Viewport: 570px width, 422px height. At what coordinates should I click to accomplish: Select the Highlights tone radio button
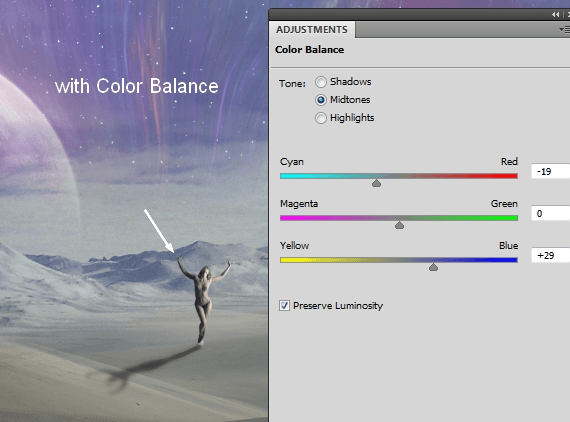click(321, 118)
